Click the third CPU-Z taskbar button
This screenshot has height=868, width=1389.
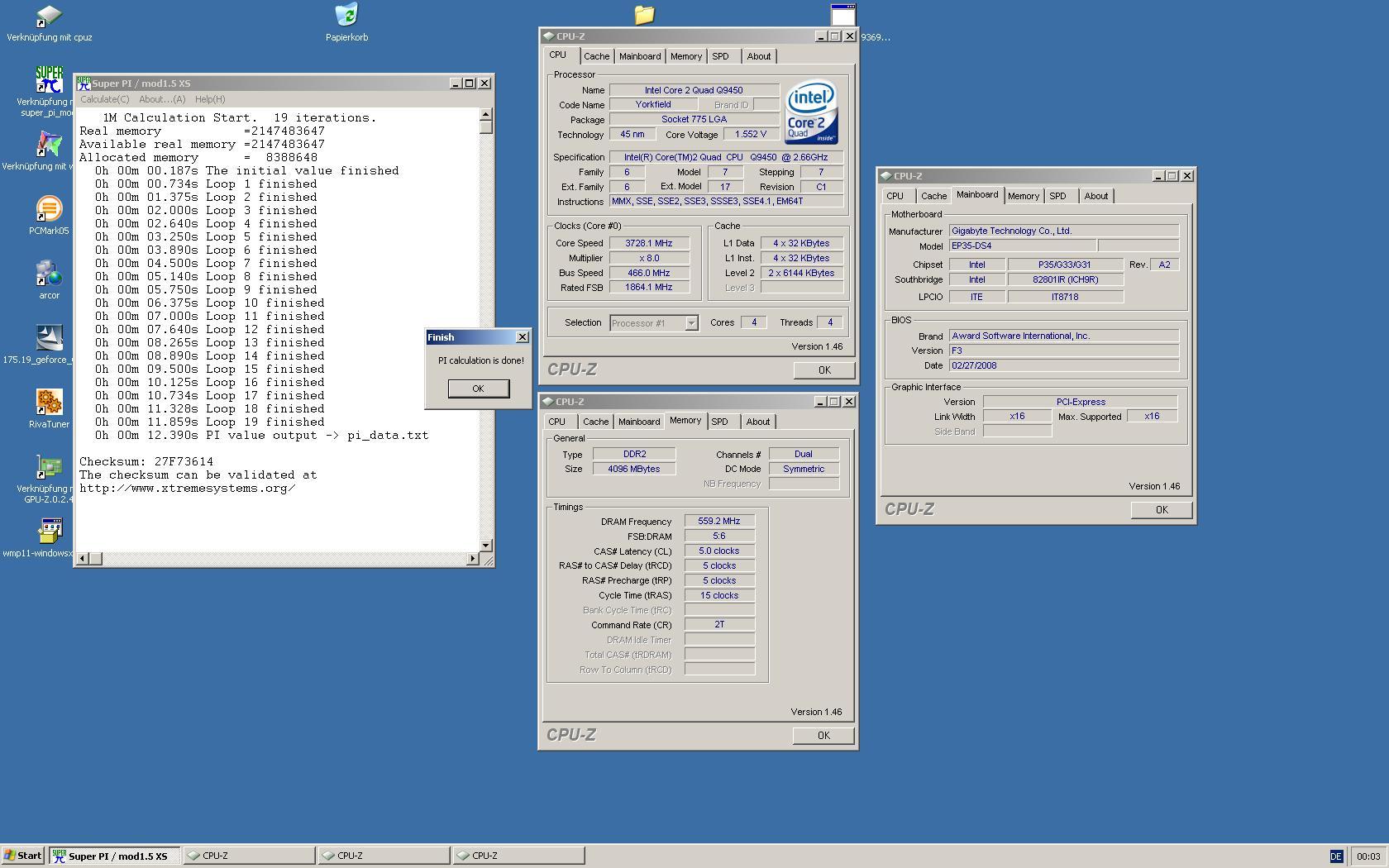pos(518,856)
